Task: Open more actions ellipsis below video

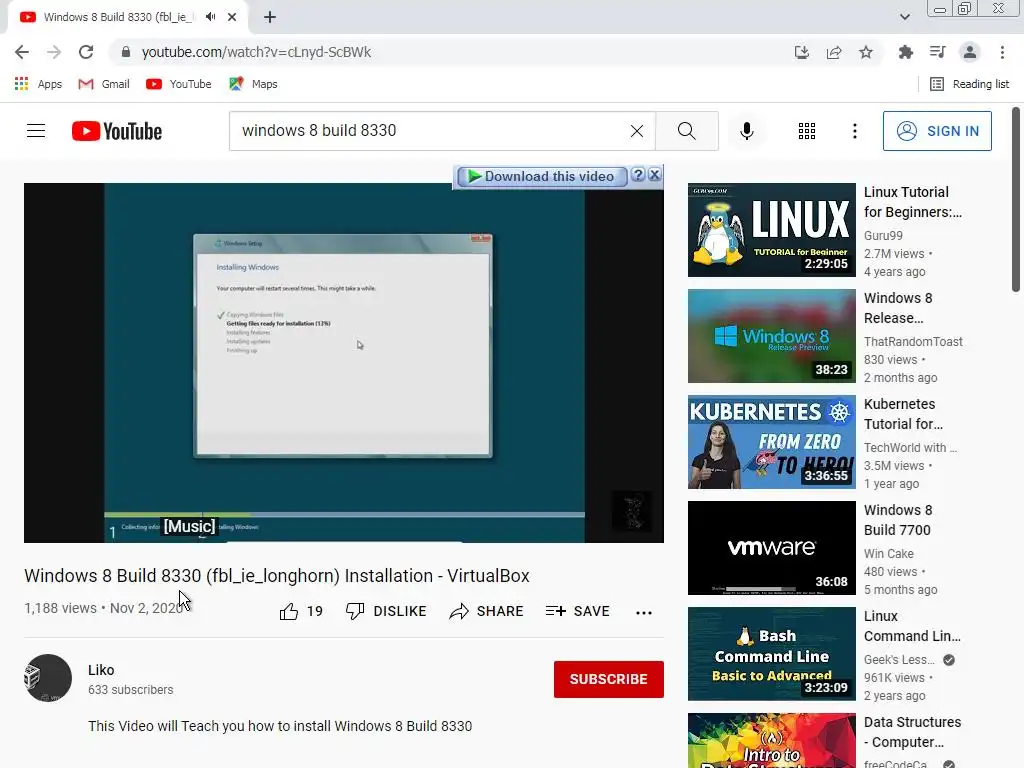Action: coord(644,612)
